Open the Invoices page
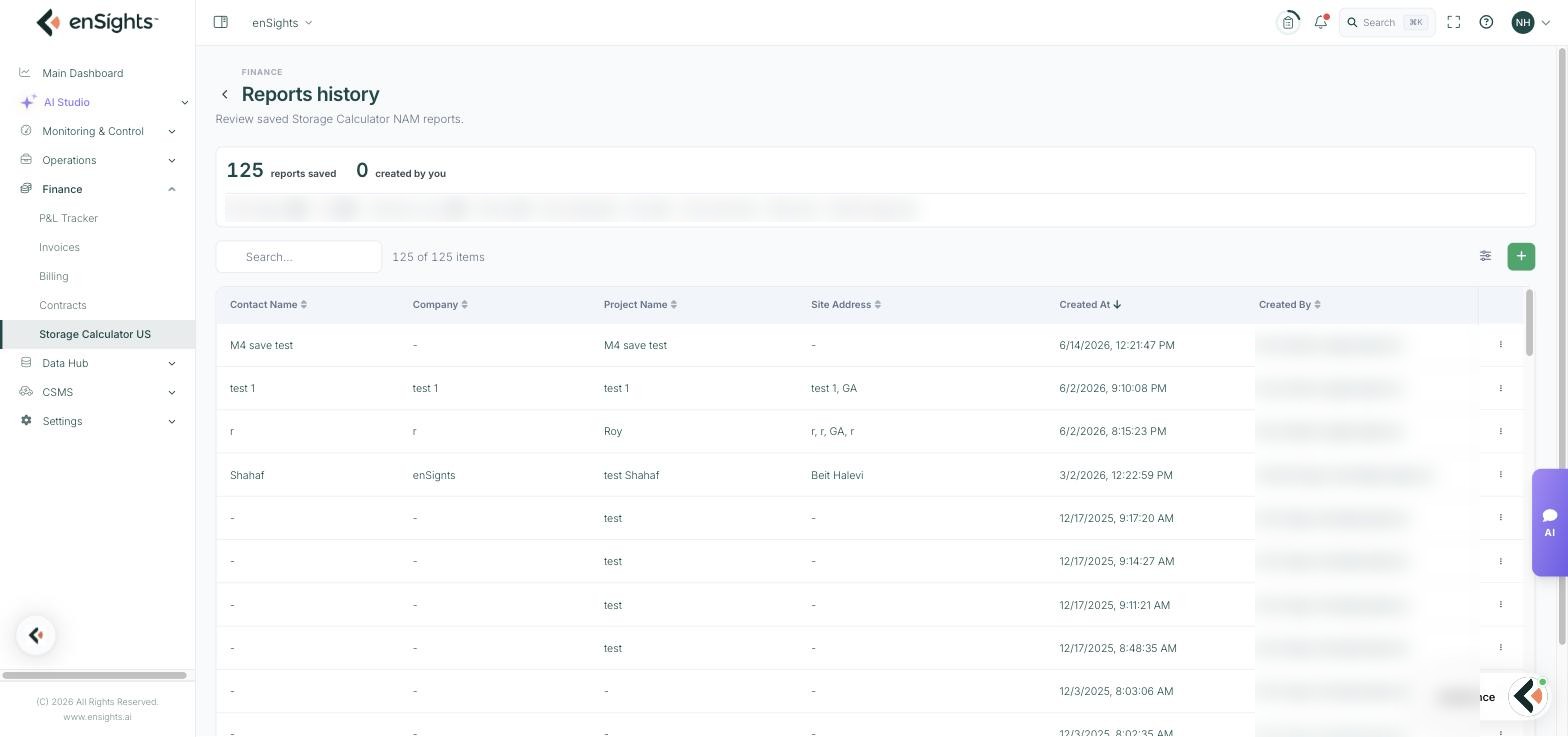This screenshot has width=1568, height=737. click(x=59, y=247)
